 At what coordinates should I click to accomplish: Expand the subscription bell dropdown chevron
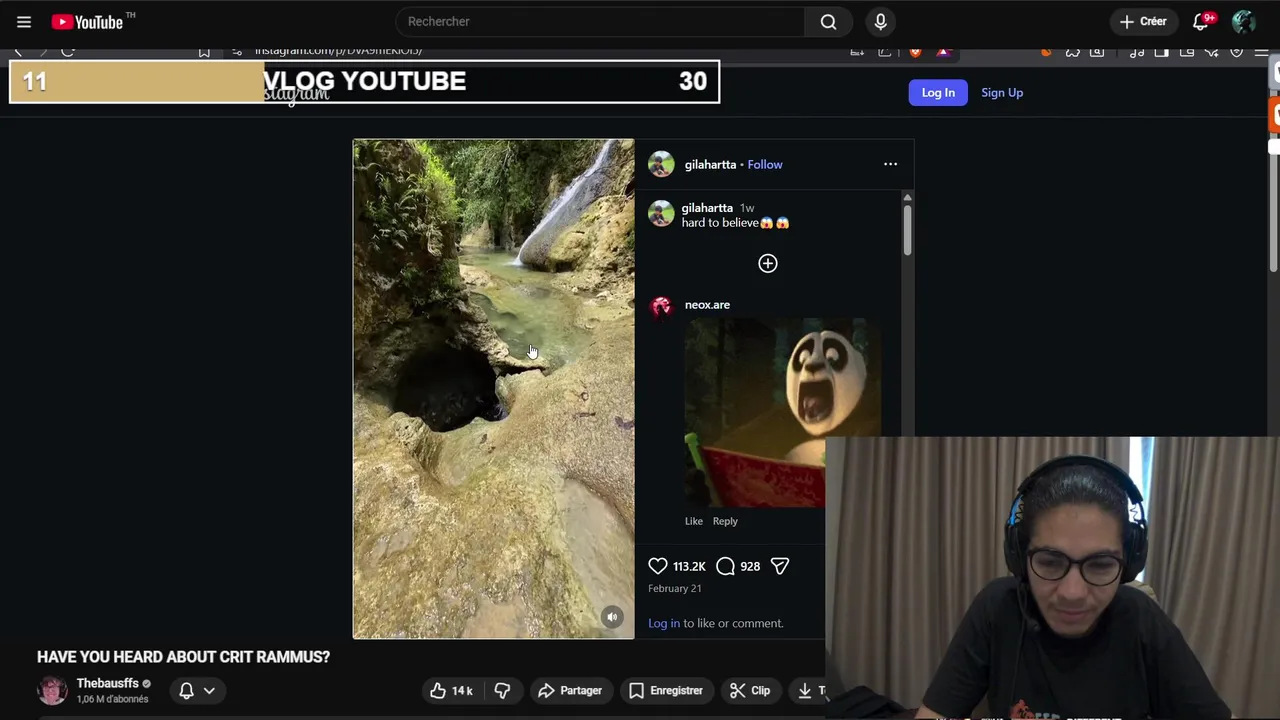click(209, 690)
